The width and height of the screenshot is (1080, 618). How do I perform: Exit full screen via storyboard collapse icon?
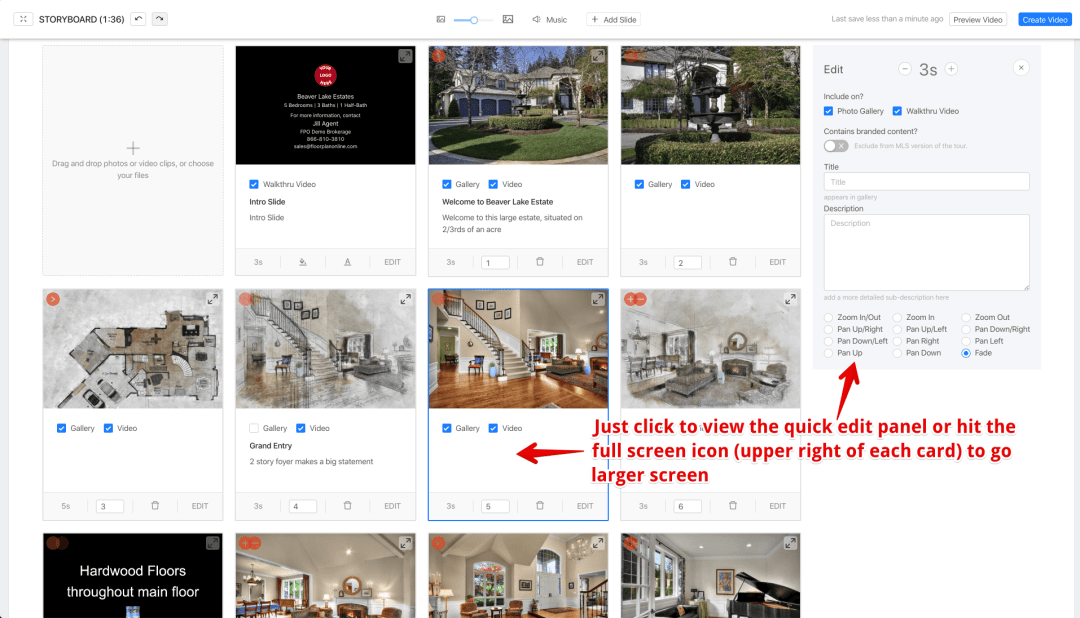coord(23,19)
